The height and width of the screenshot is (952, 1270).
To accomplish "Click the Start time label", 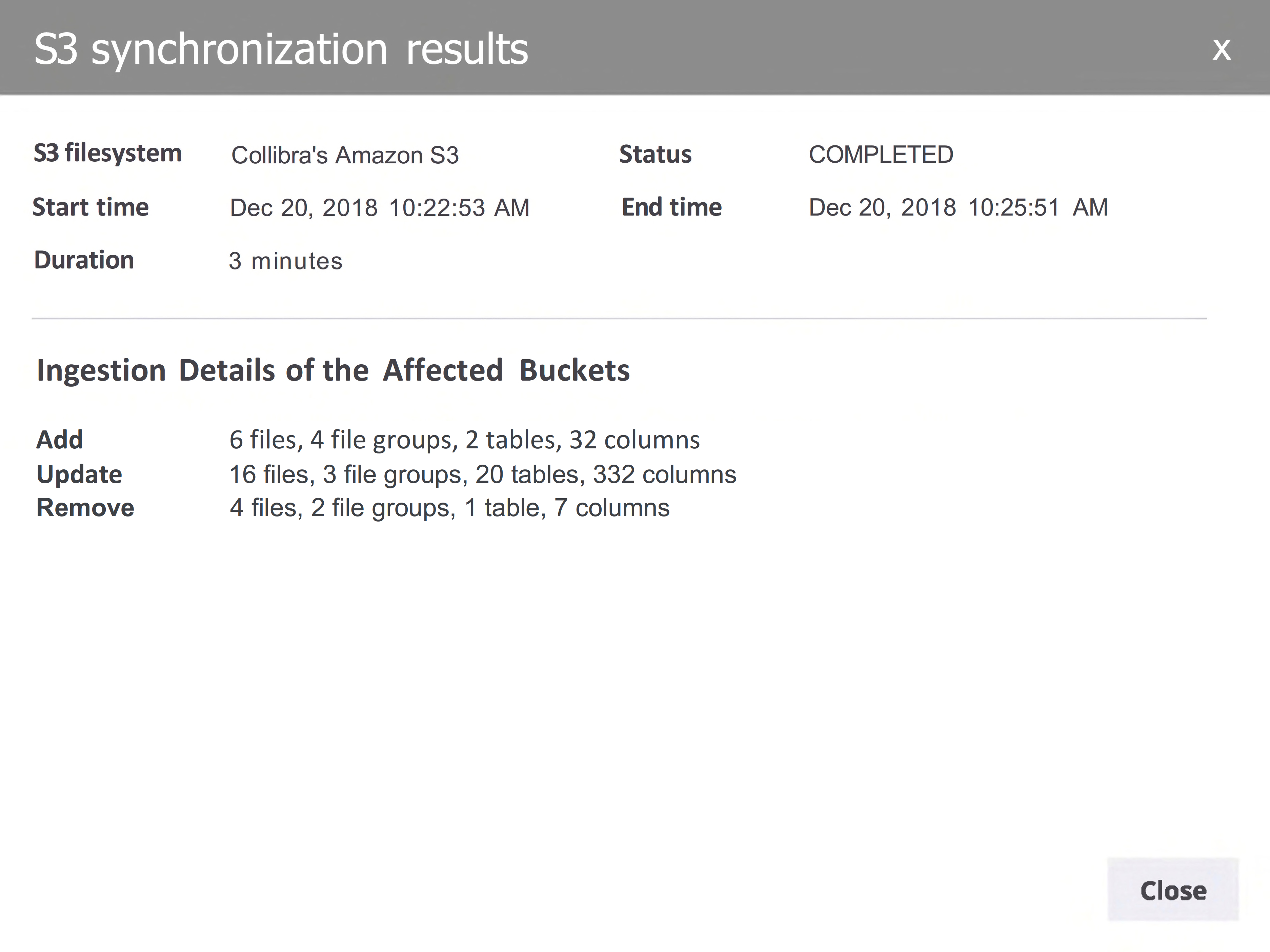I will [91, 207].
